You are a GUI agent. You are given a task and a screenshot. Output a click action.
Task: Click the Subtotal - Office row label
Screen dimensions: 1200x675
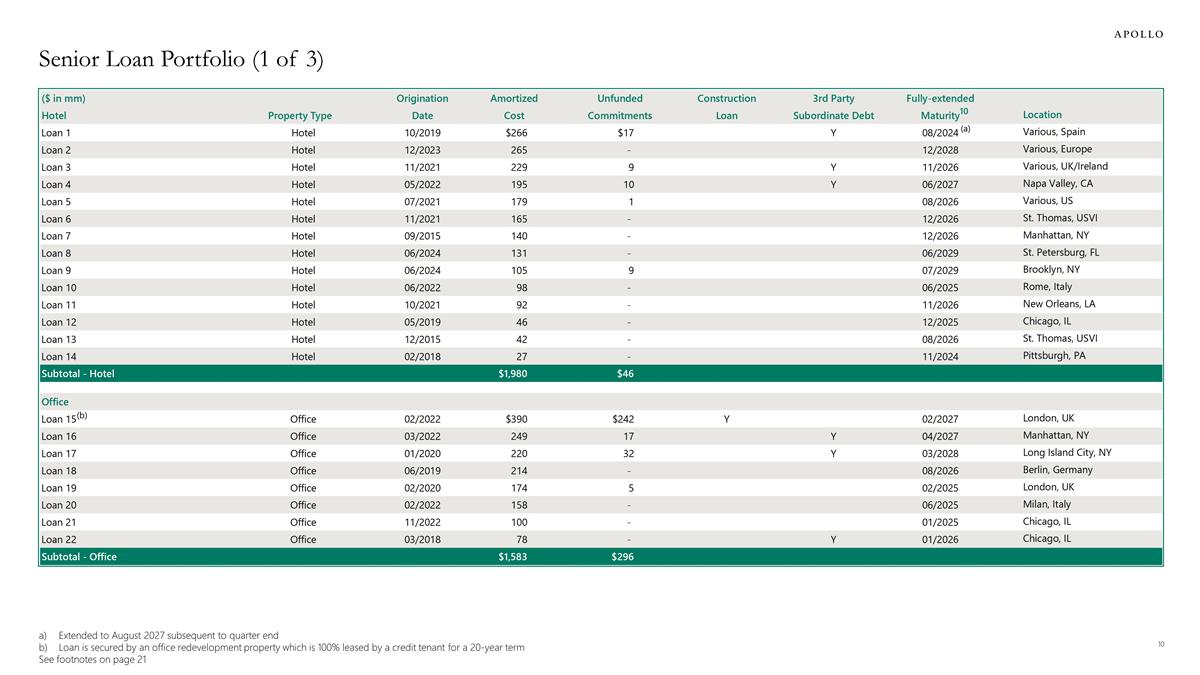click(x=79, y=557)
